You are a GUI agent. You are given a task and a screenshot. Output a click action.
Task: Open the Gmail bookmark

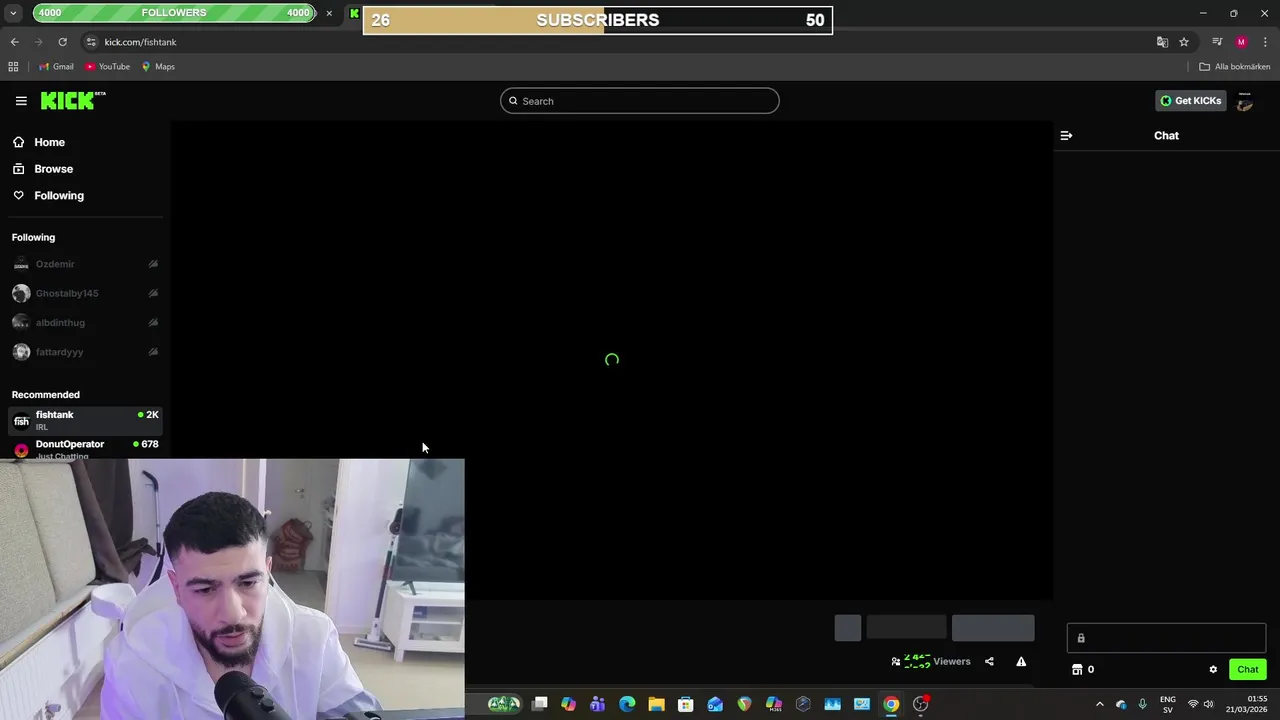click(x=56, y=67)
